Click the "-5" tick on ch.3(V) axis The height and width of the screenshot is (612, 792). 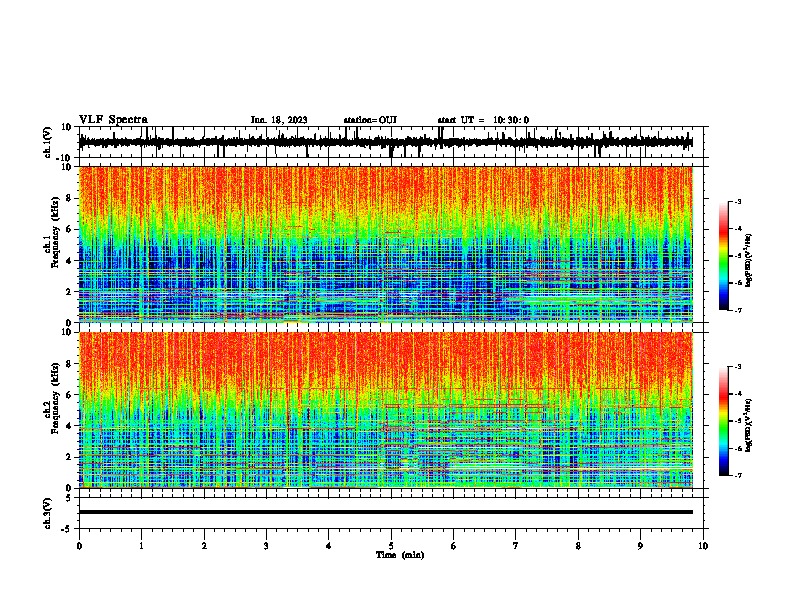67,529
